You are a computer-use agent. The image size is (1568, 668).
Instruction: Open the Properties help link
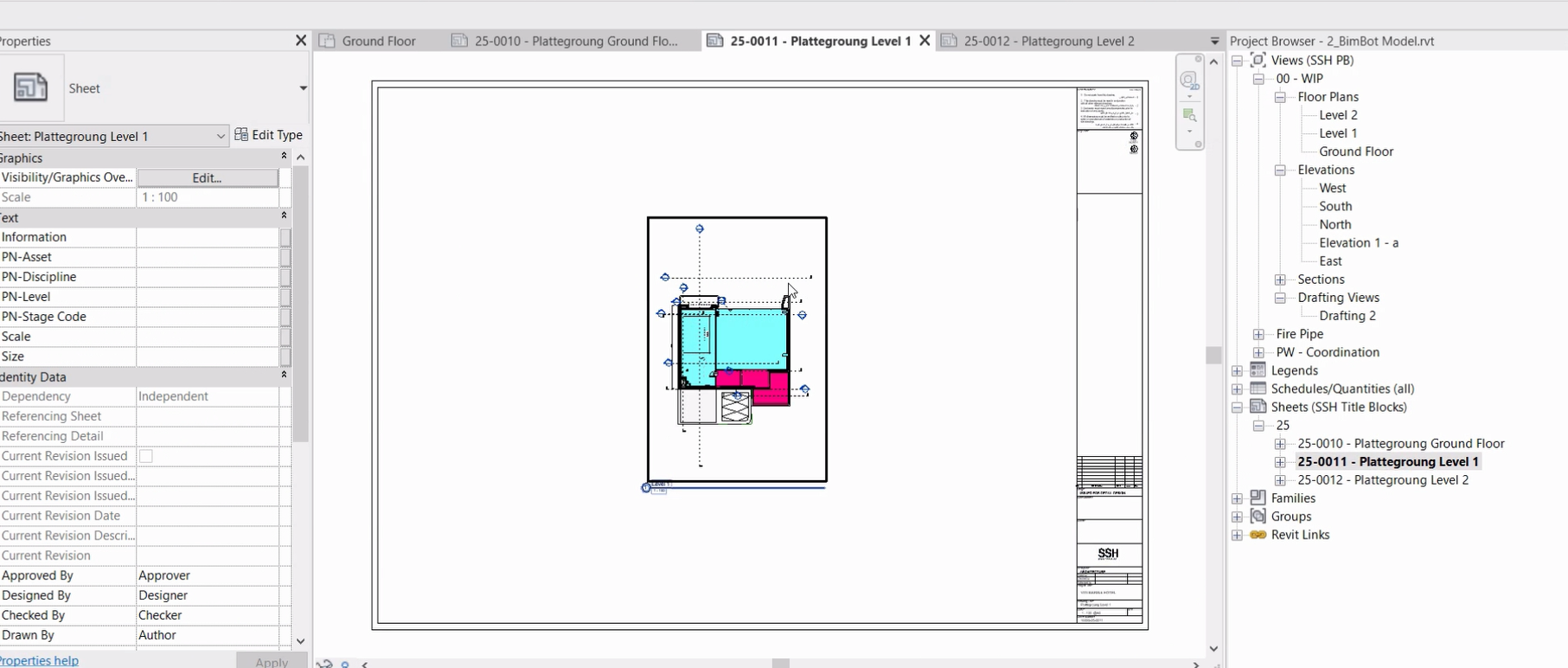[x=39, y=660]
